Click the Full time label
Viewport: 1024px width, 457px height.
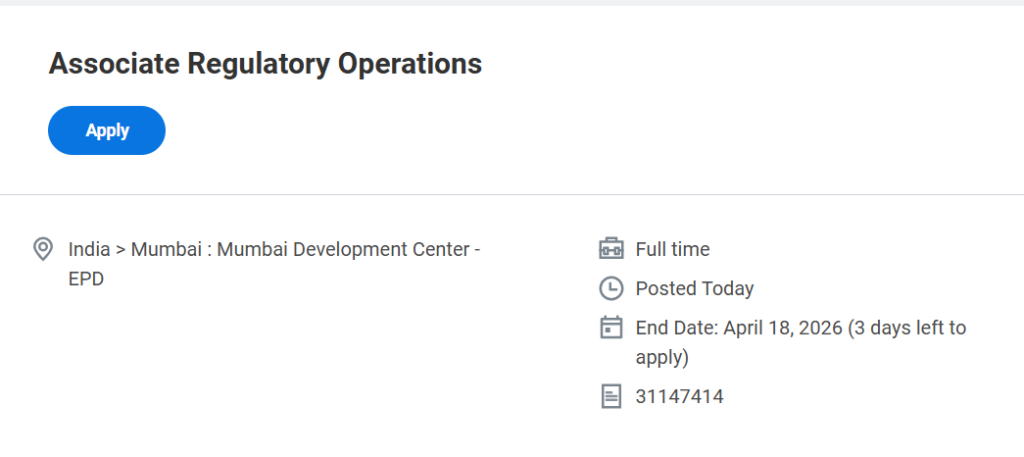click(x=673, y=249)
